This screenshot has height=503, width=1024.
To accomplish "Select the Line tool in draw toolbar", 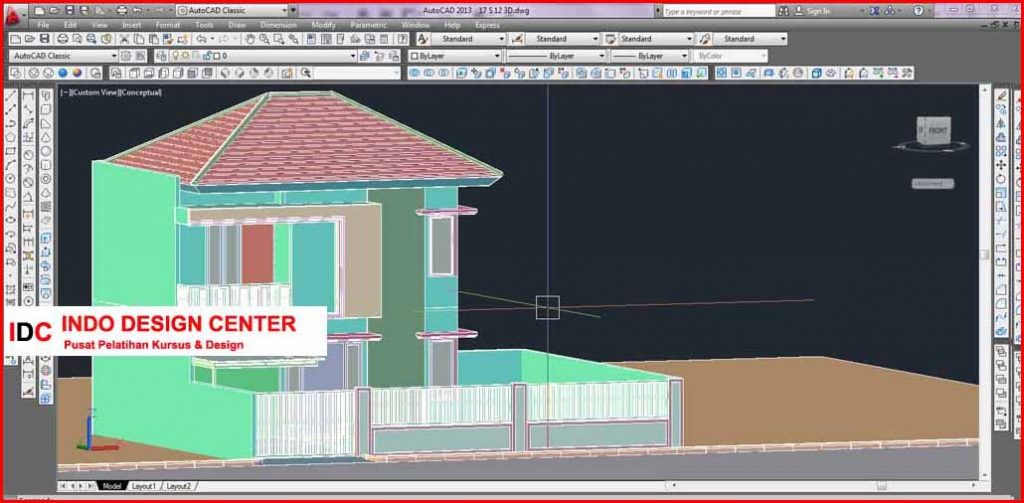I will click(x=11, y=95).
